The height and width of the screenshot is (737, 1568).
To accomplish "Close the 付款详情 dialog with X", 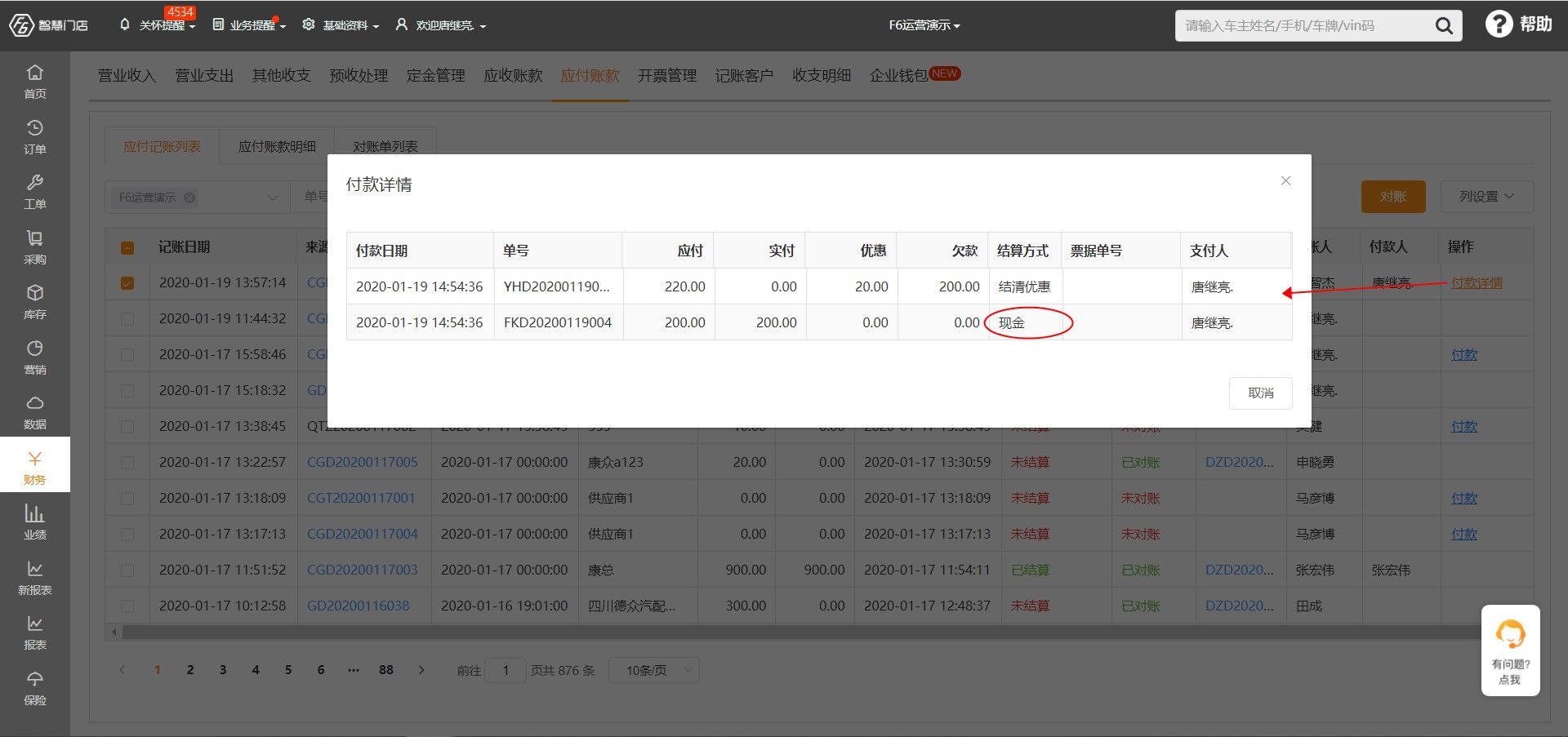I will pyautogui.click(x=1285, y=180).
